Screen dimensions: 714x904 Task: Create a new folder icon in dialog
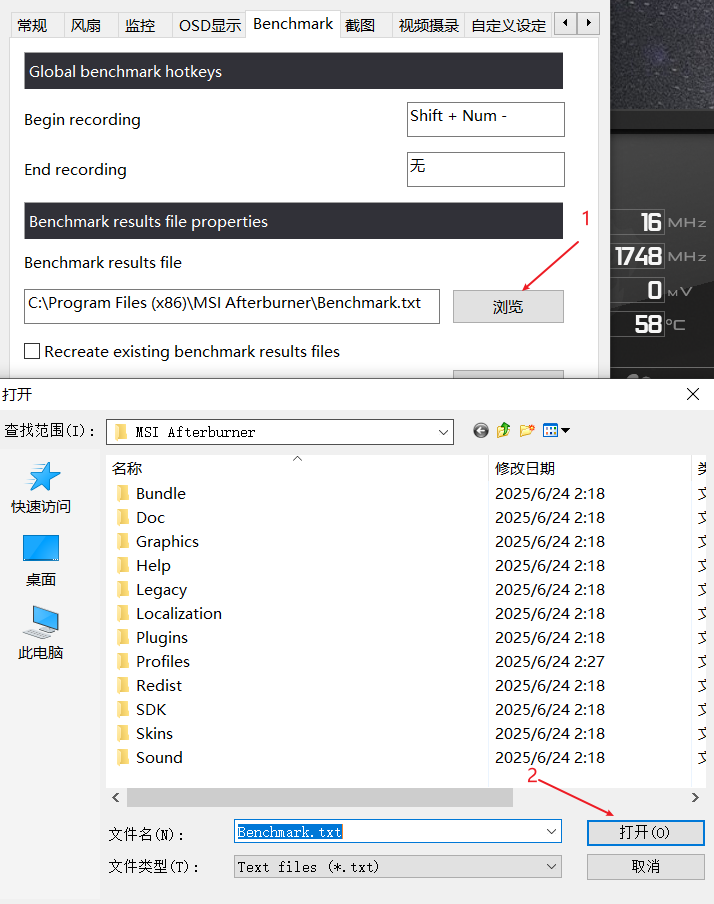point(527,431)
